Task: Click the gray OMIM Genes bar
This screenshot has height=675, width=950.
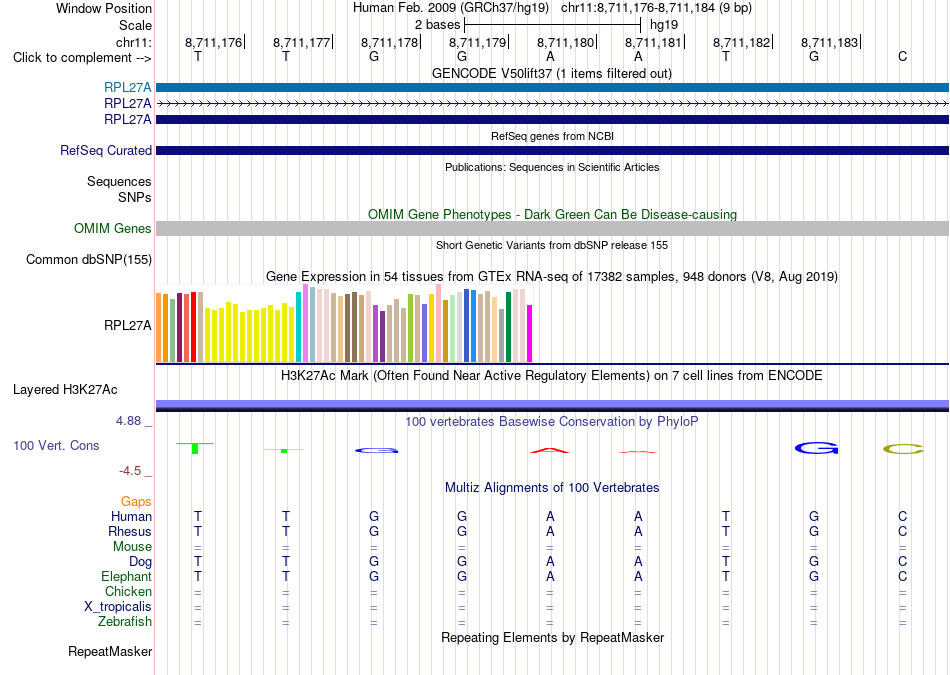Action: [552, 228]
